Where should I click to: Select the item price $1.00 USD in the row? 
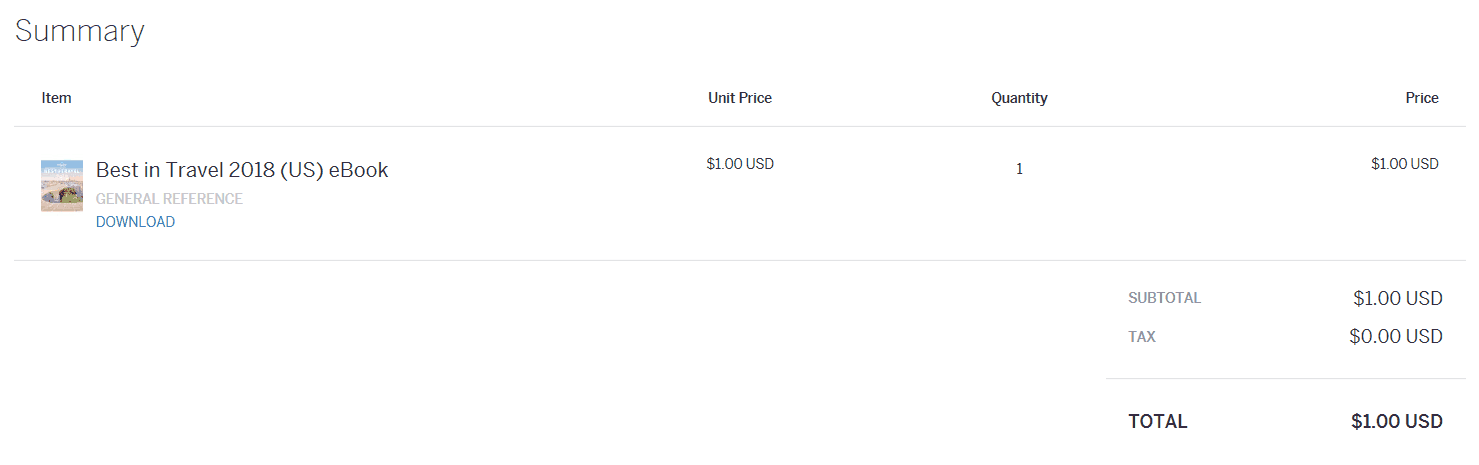(x=1405, y=164)
